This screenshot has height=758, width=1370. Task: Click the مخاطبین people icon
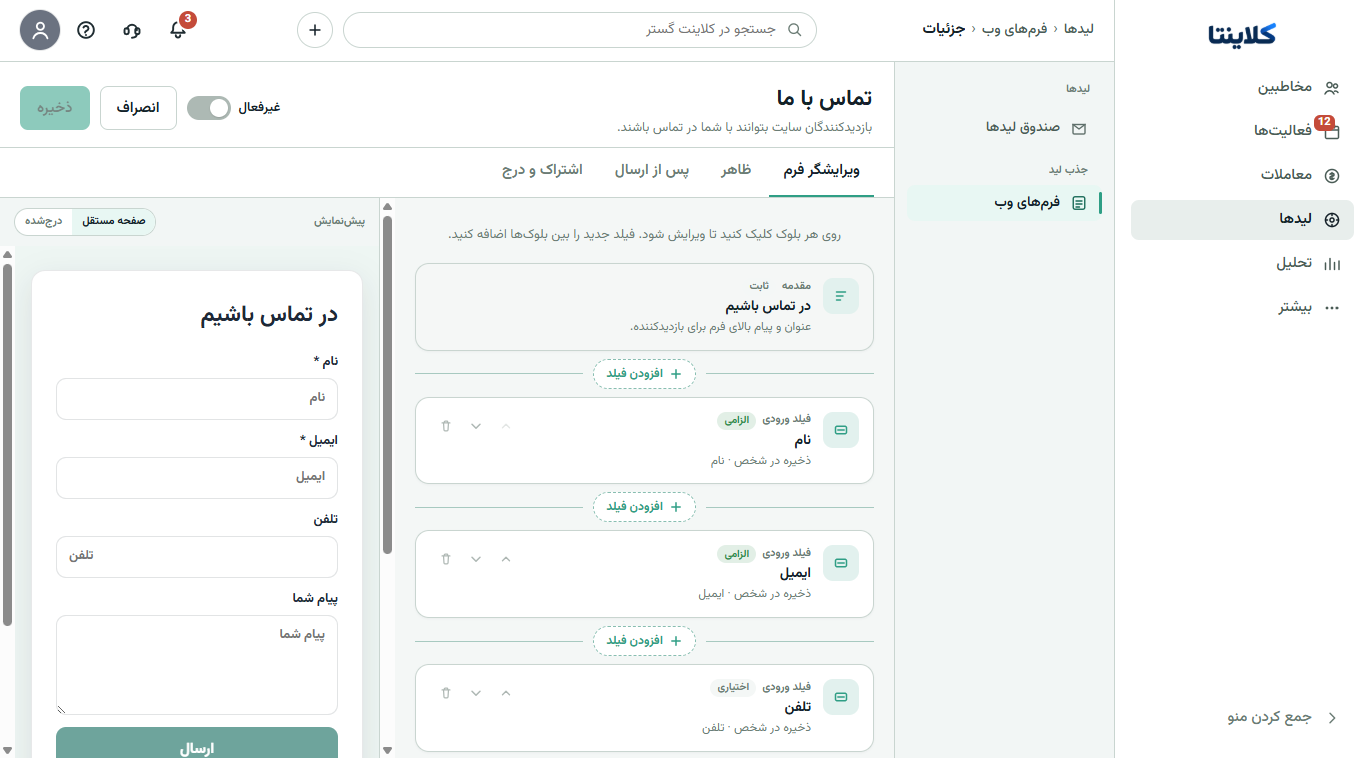click(x=1331, y=87)
